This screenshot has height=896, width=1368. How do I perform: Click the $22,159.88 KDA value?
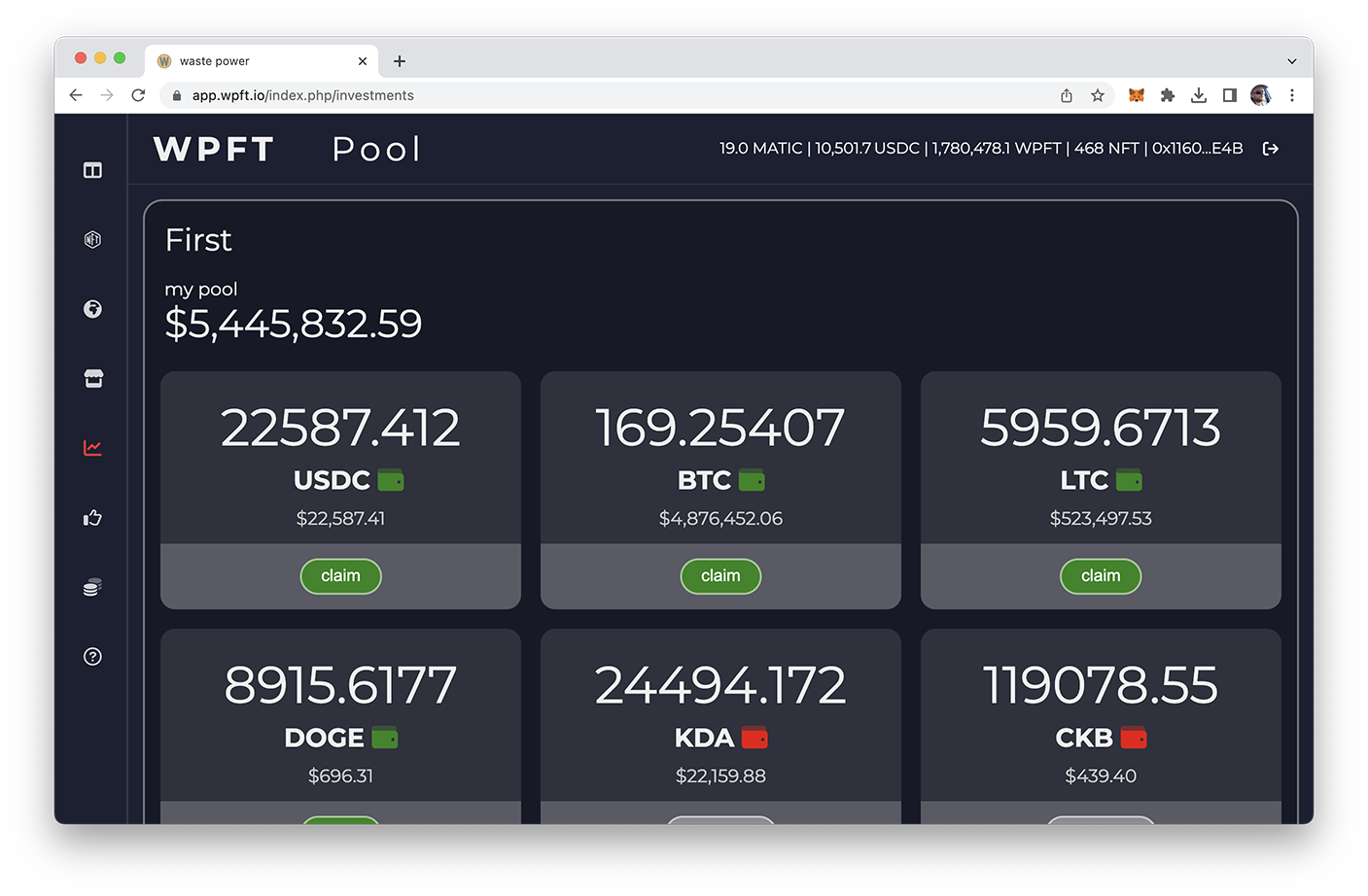pyautogui.click(x=720, y=776)
